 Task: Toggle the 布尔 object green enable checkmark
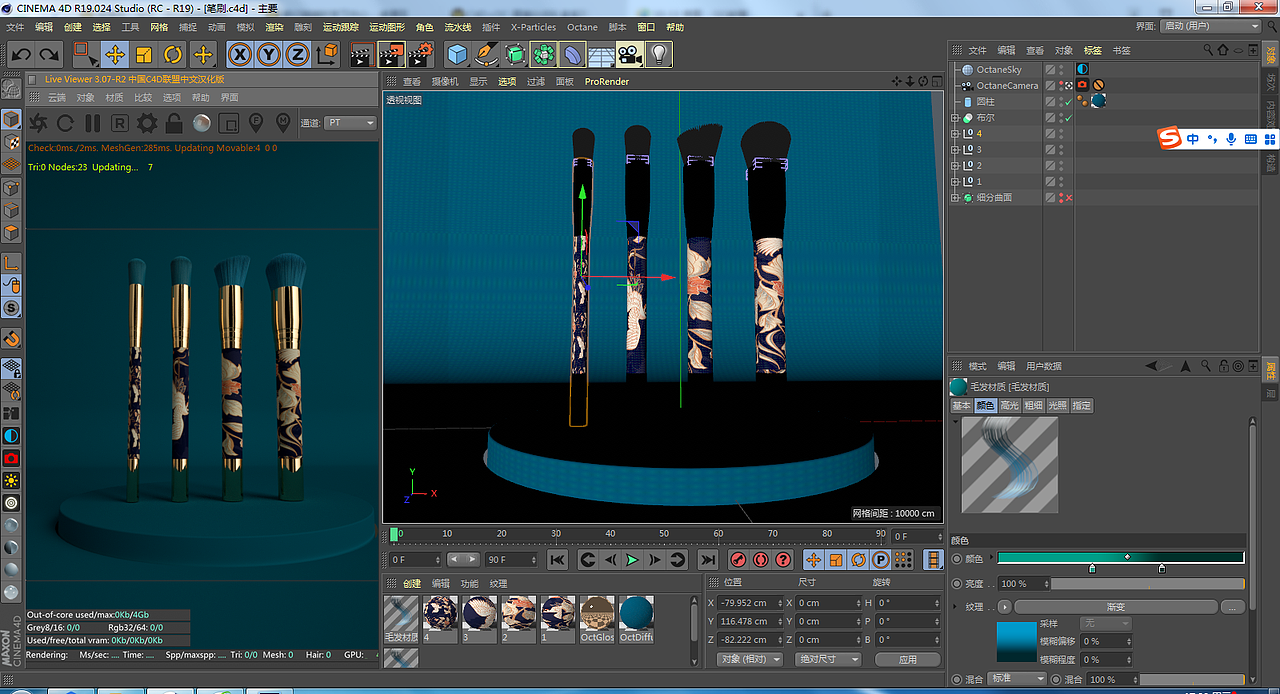tap(1068, 118)
